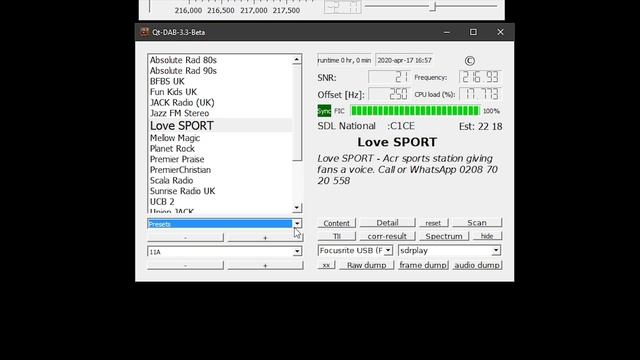Click the station list scrollbar thumb

pyautogui.click(x=297, y=113)
